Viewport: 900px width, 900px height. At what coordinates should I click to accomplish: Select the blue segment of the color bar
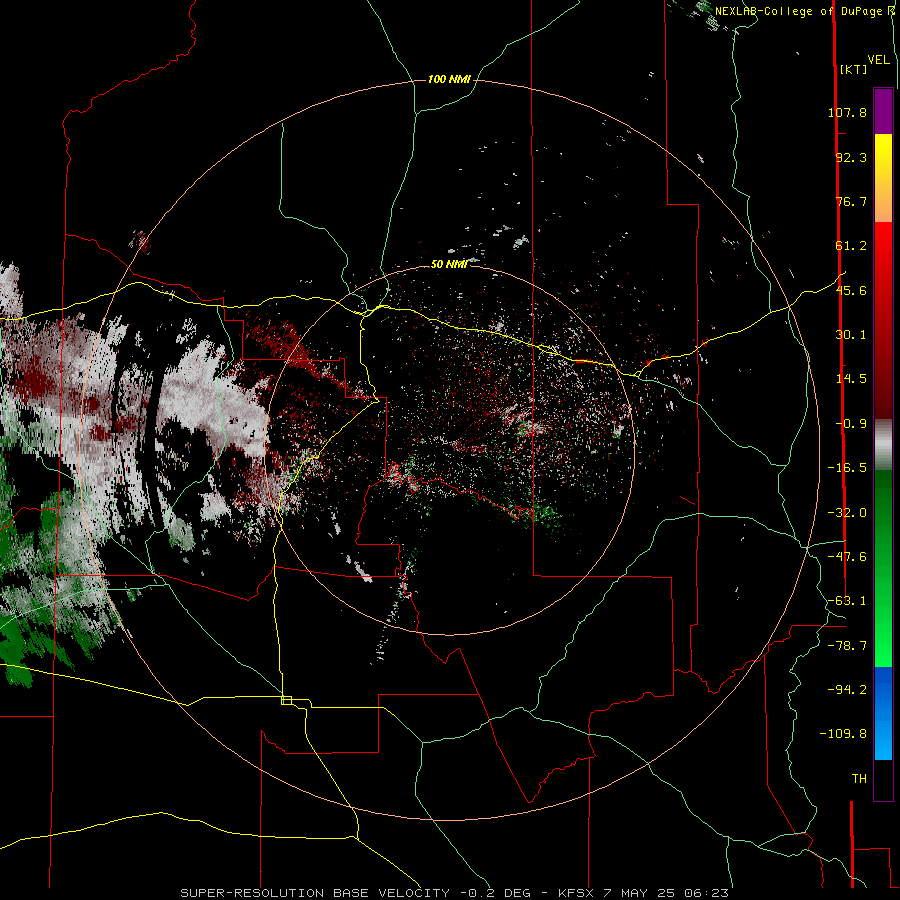883,713
